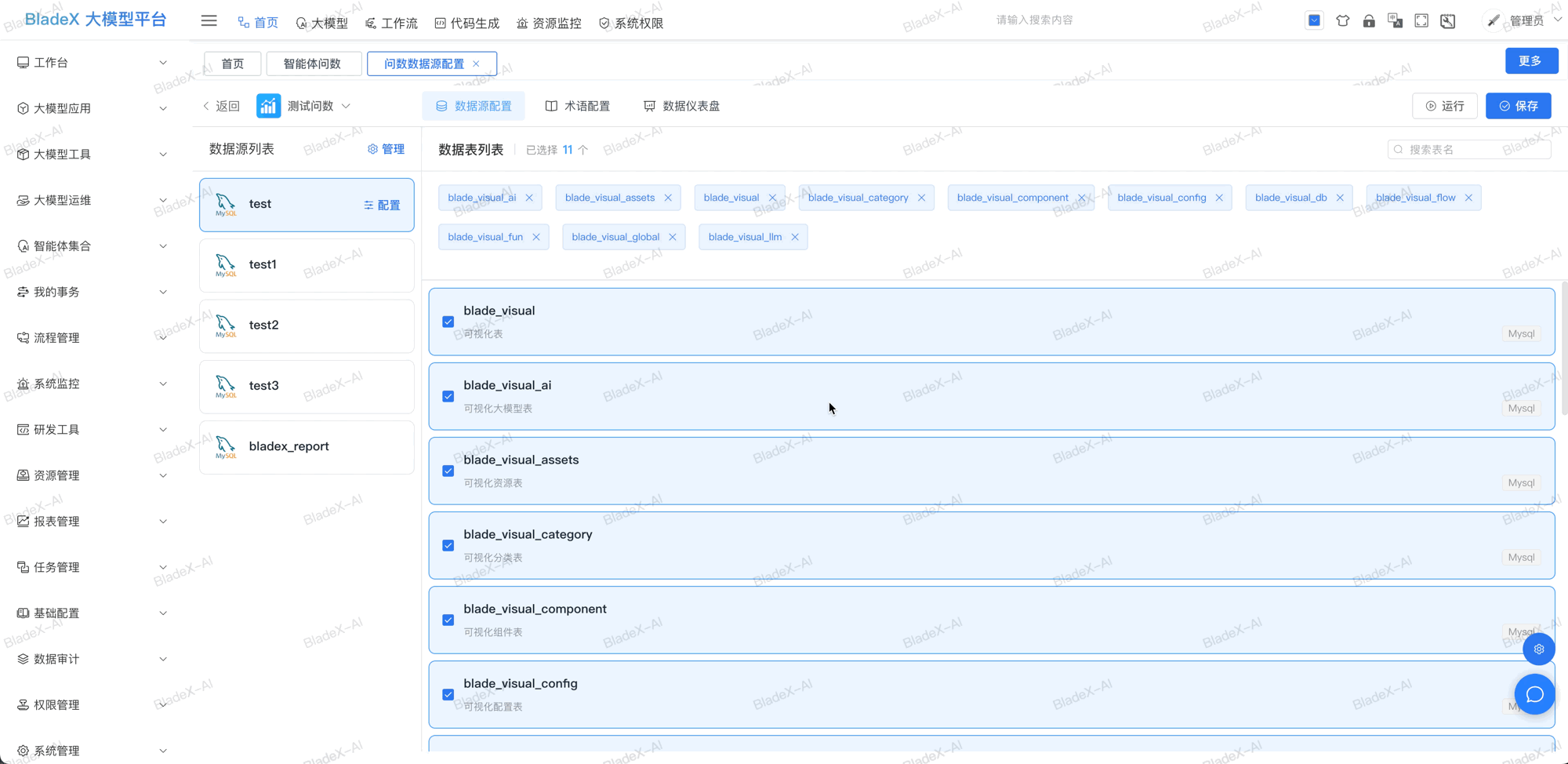Toggle fullscreen mode via the header icon

[x=1421, y=20]
